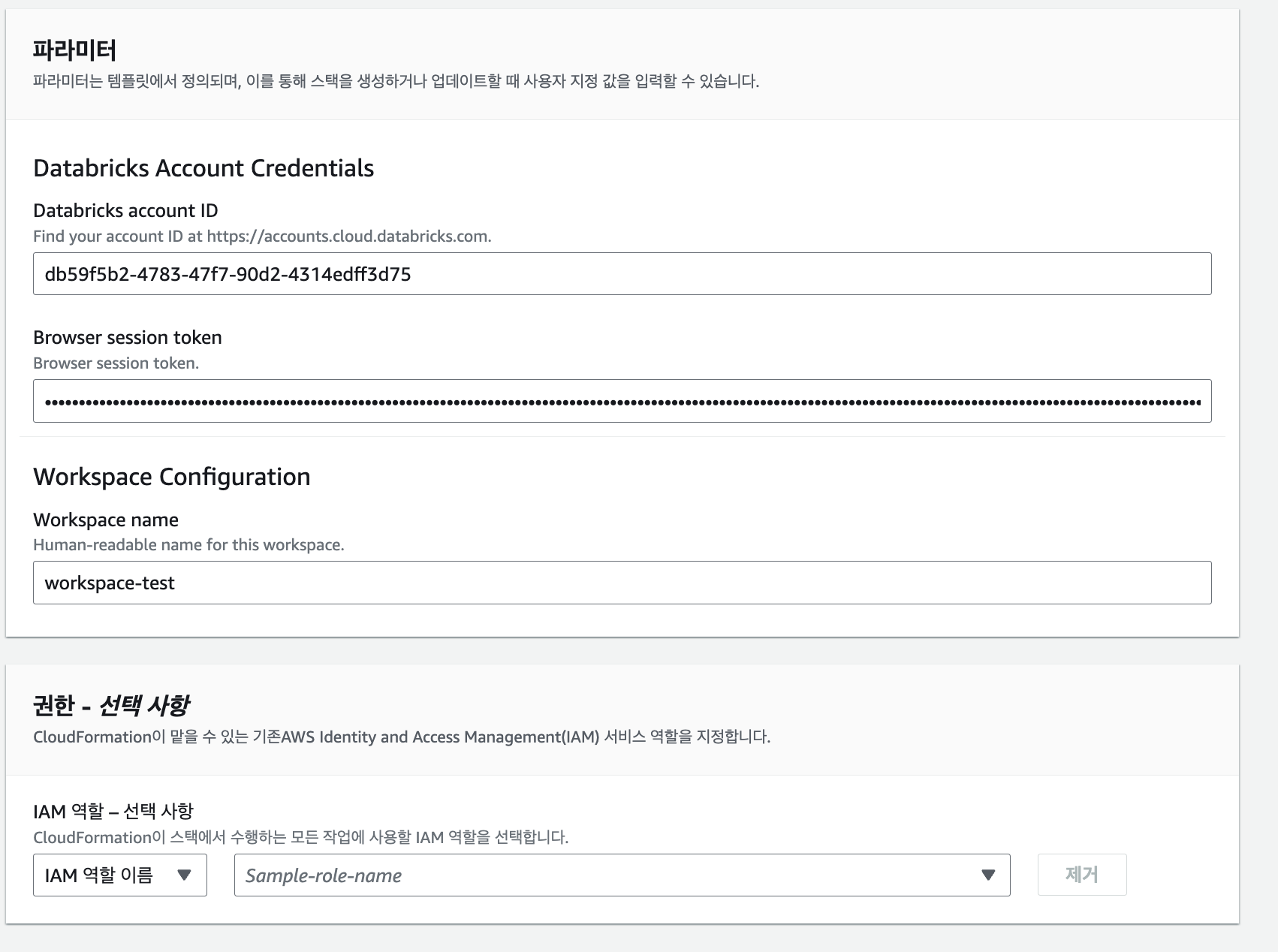Viewport: 1278px width, 952px height.
Task: Click the CloudFormation IAM service role description
Action: pyautogui.click(x=402, y=737)
